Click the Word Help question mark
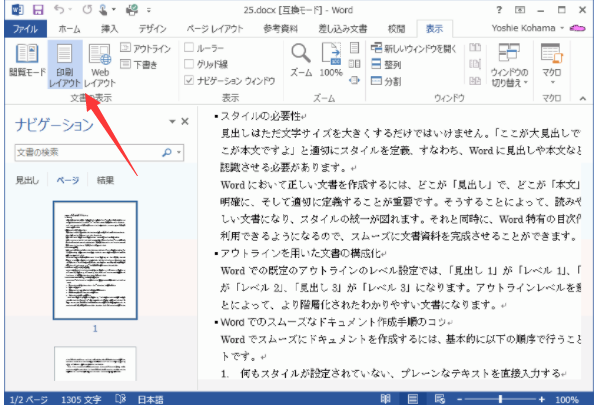595x405 pixels. pyautogui.click(x=499, y=10)
